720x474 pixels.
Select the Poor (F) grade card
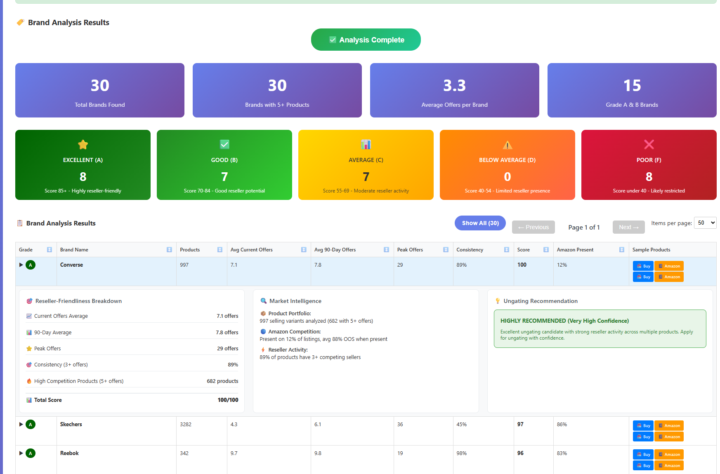649,163
